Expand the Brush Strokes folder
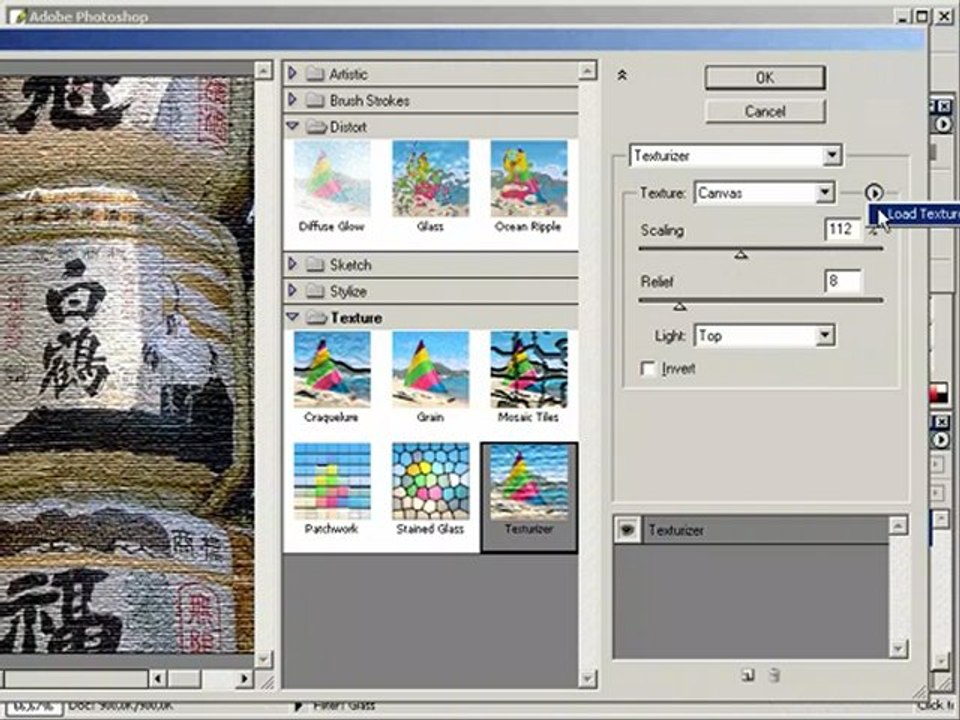Image resolution: width=960 pixels, height=720 pixels. [x=292, y=100]
